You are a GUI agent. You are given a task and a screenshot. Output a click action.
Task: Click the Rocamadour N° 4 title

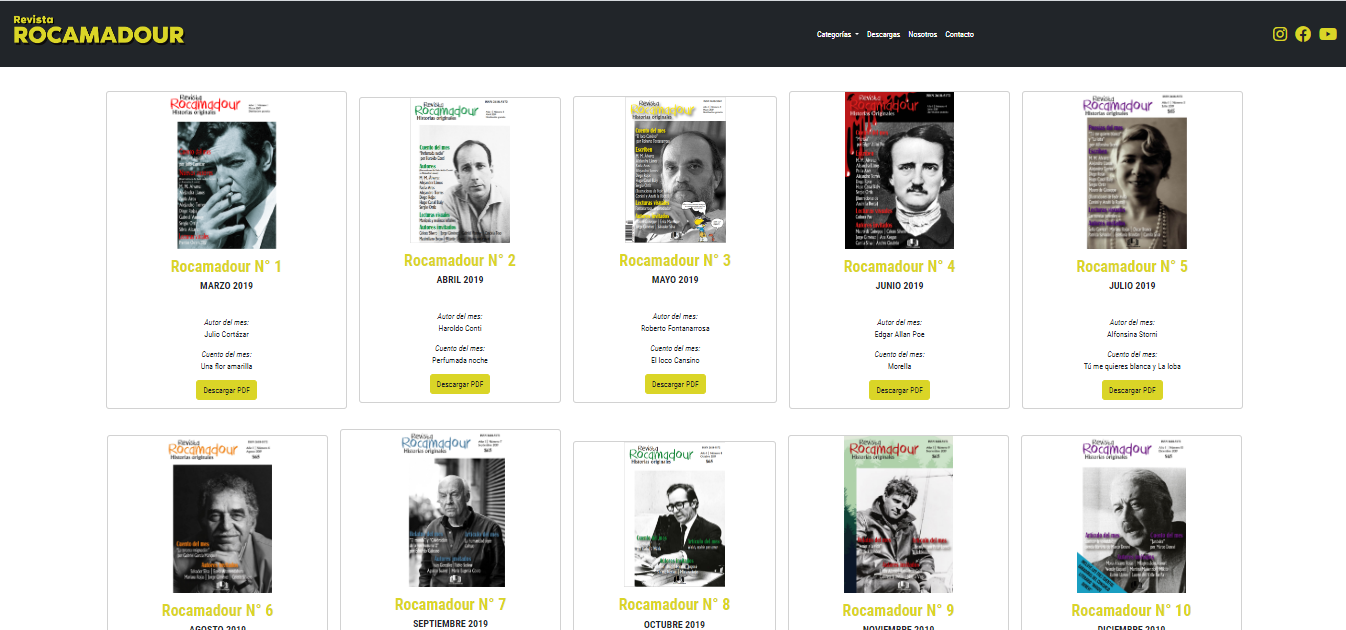coord(899,265)
